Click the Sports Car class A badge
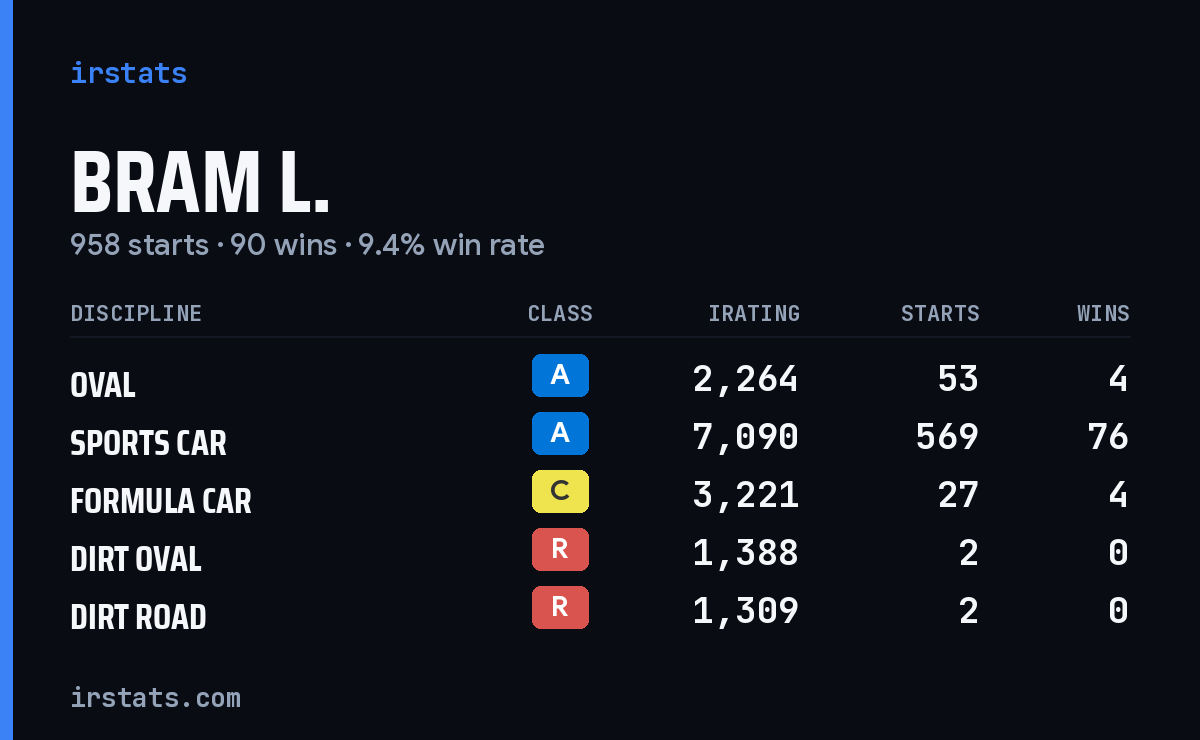1200x740 pixels. click(560, 433)
